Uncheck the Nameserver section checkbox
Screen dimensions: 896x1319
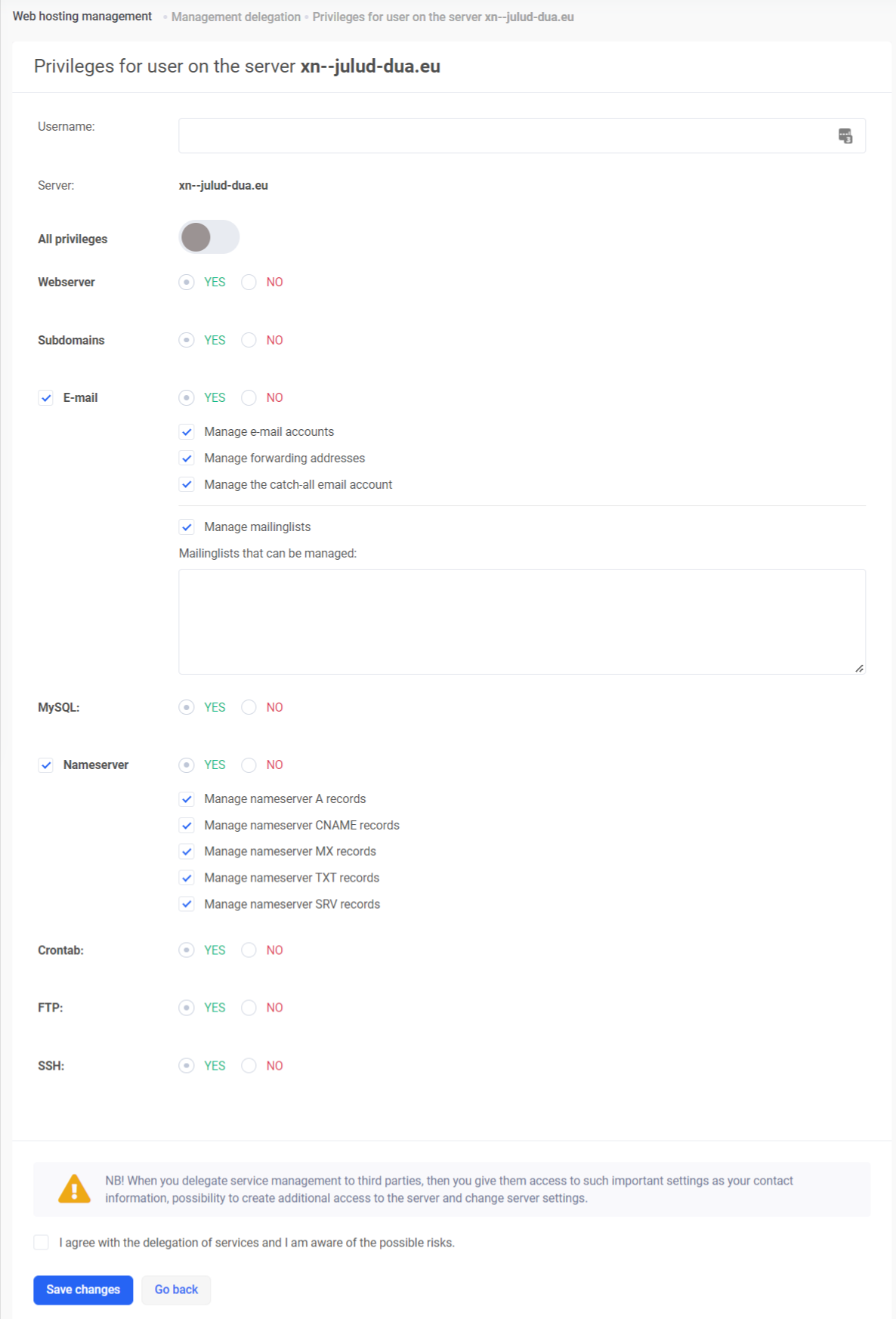46,765
